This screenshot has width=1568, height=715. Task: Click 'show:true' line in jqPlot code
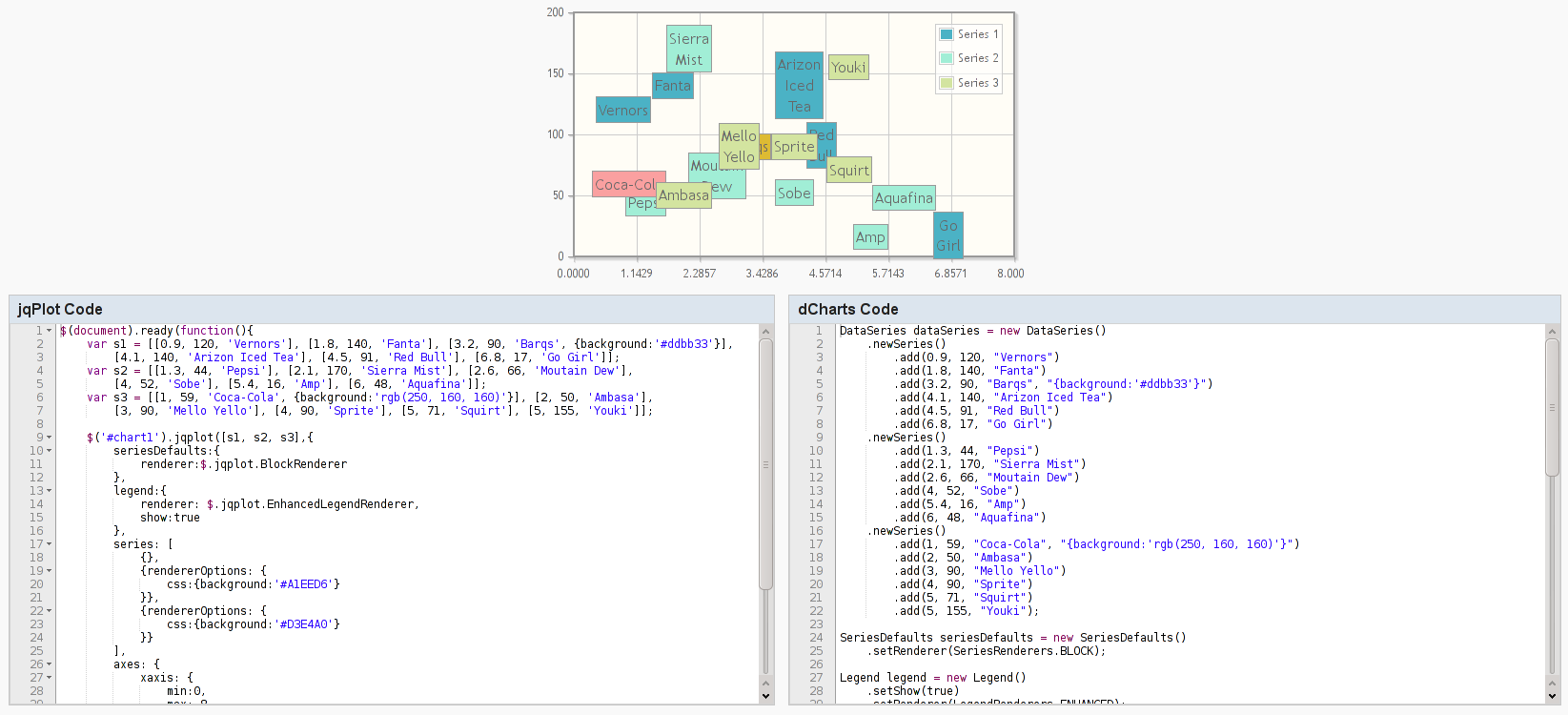tap(170, 518)
